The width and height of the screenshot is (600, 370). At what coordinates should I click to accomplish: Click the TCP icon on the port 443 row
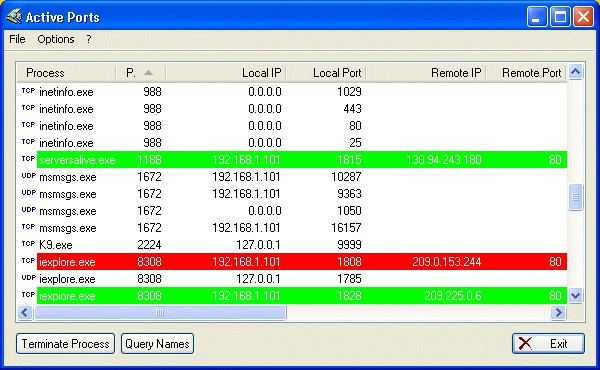[28, 108]
